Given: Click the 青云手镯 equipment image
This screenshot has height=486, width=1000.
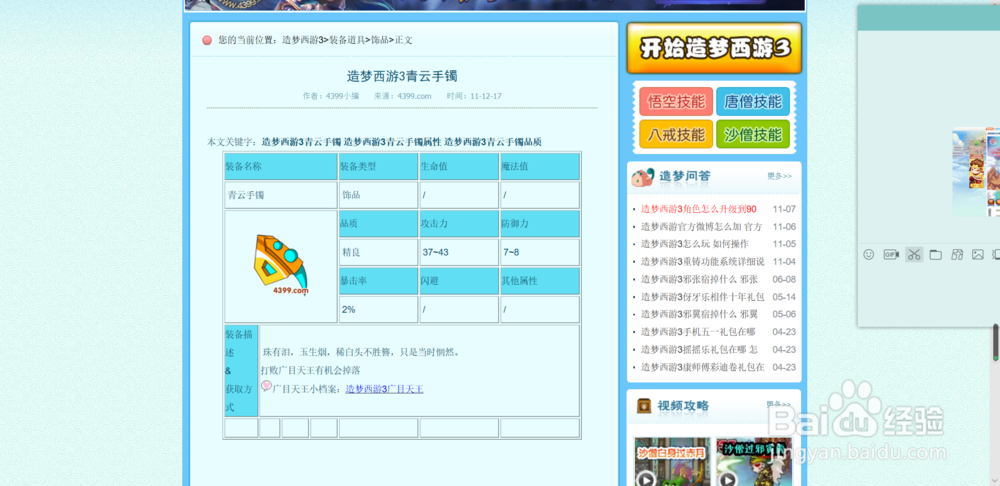Looking at the screenshot, I should tap(281, 265).
